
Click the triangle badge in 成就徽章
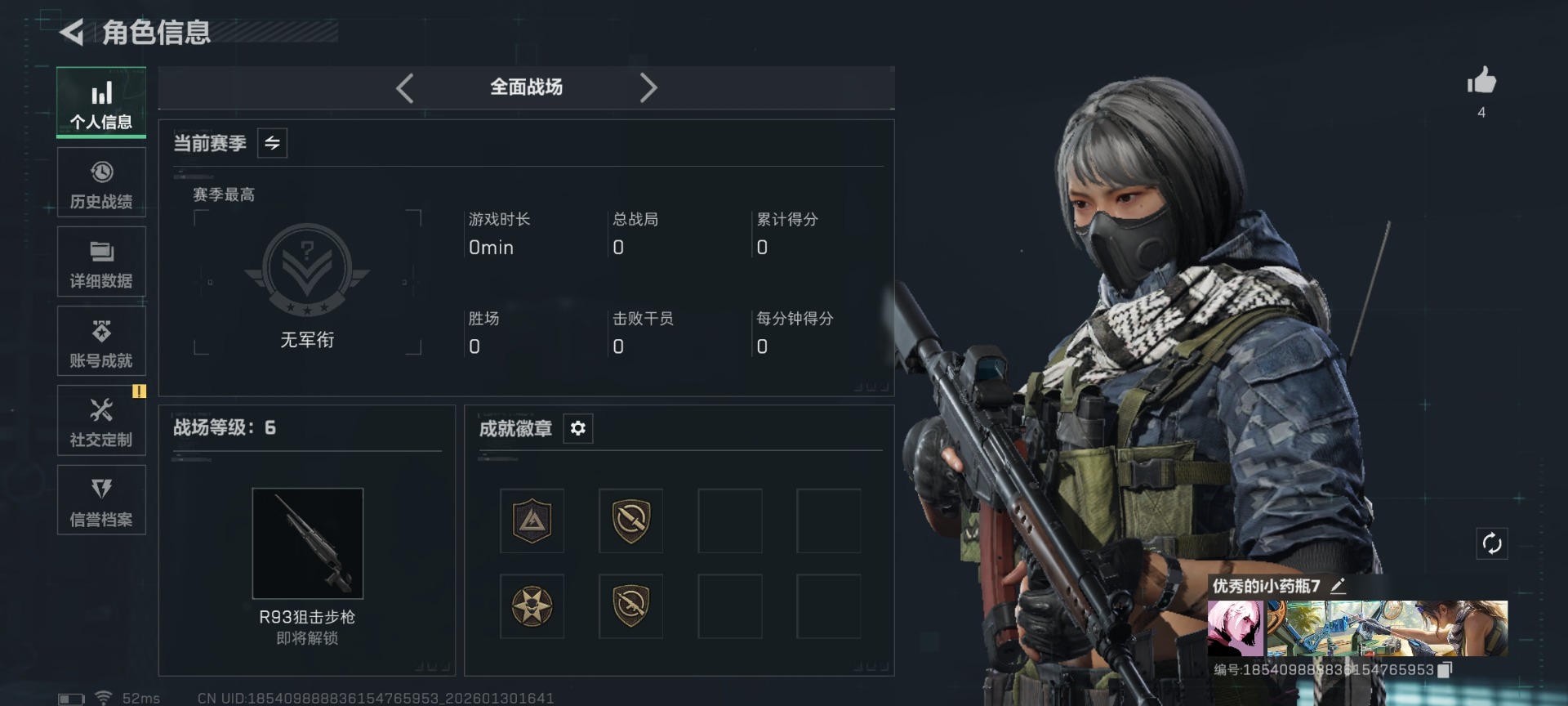pyautogui.click(x=532, y=521)
